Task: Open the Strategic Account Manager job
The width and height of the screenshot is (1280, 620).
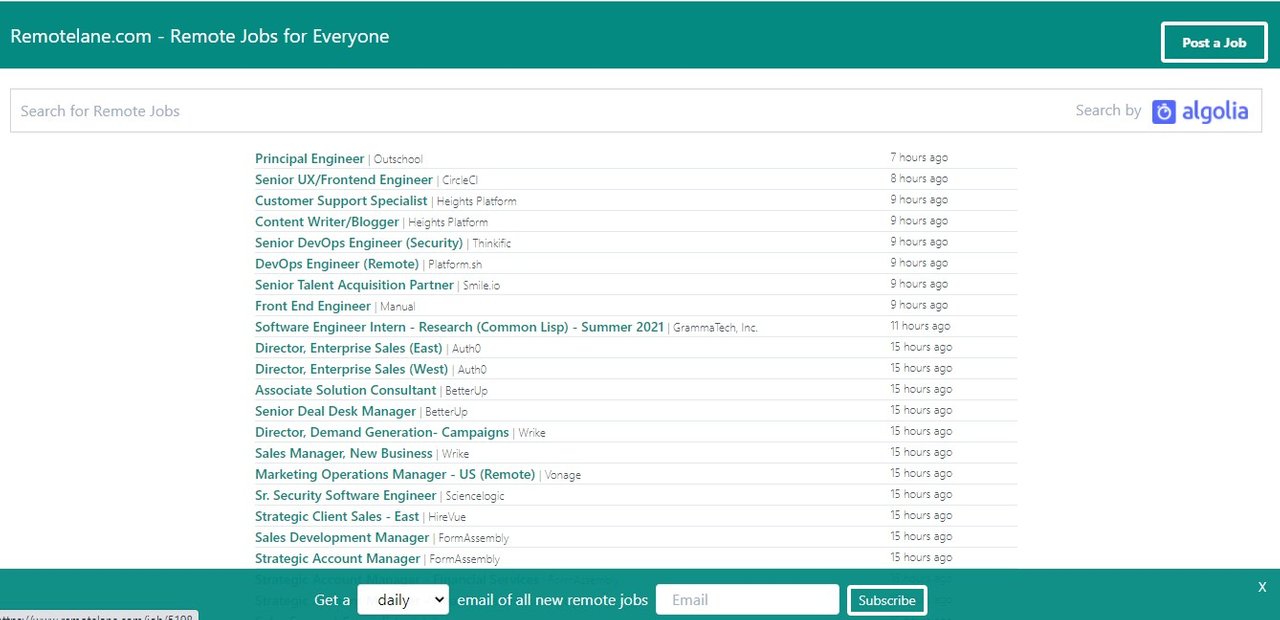Action: [x=338, y=558]
